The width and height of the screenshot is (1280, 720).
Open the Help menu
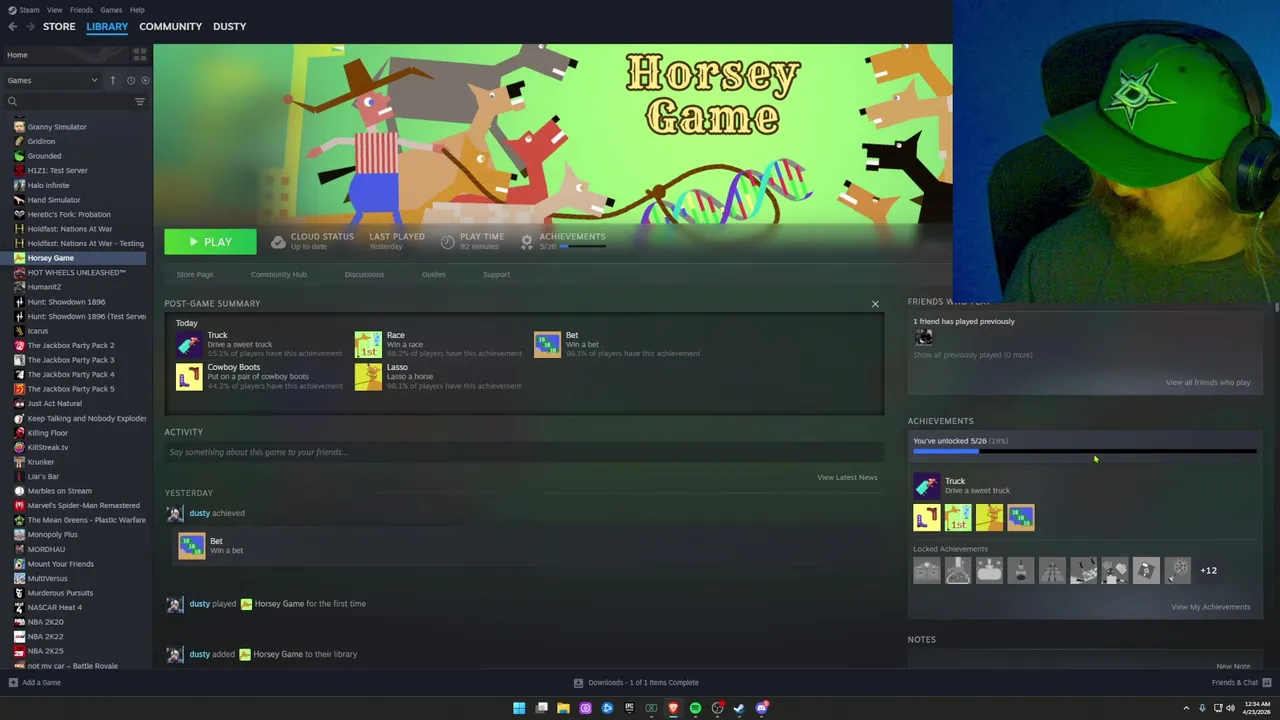click(x=137, y=10)
